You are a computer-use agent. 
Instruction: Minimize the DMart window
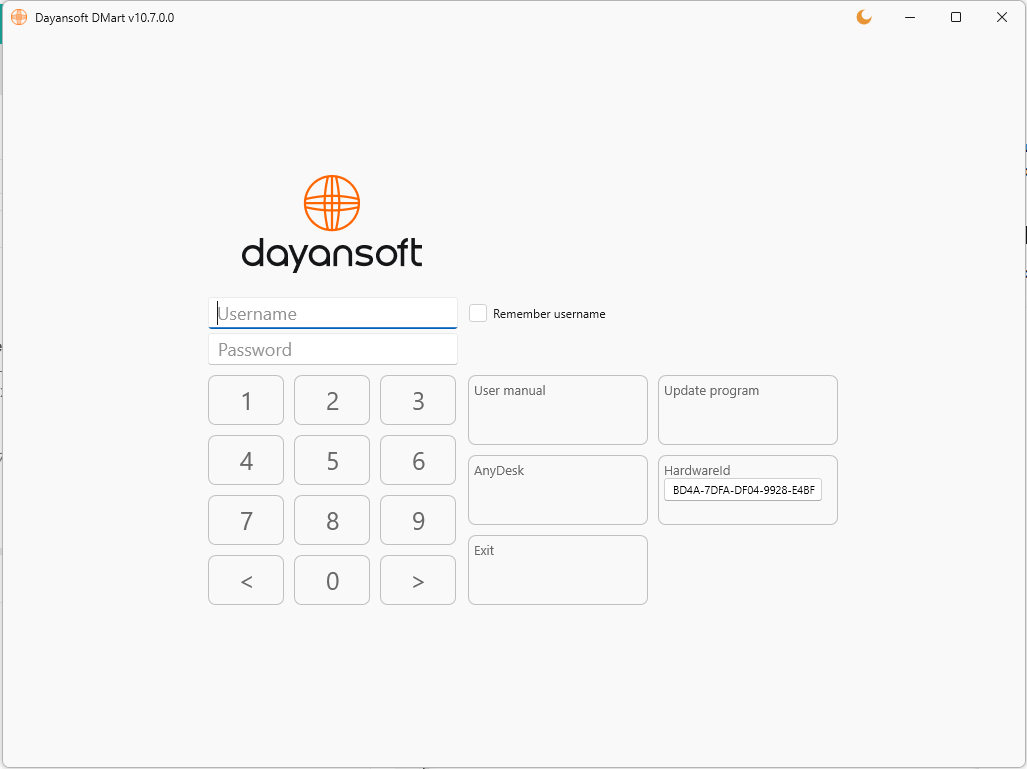910,17
